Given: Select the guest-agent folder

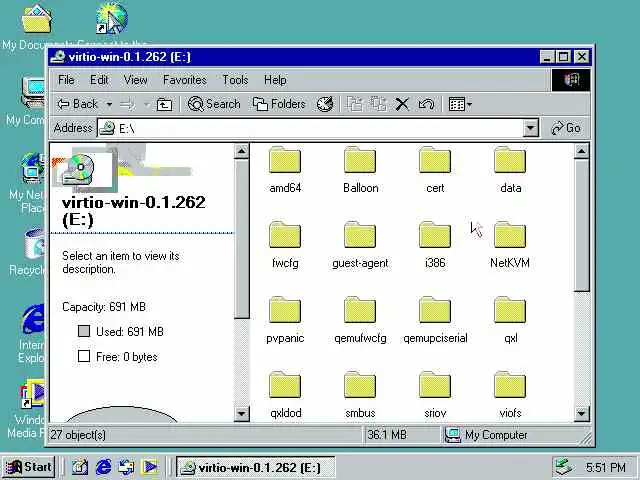Looking at the screenshot, I should pos(360,244).
